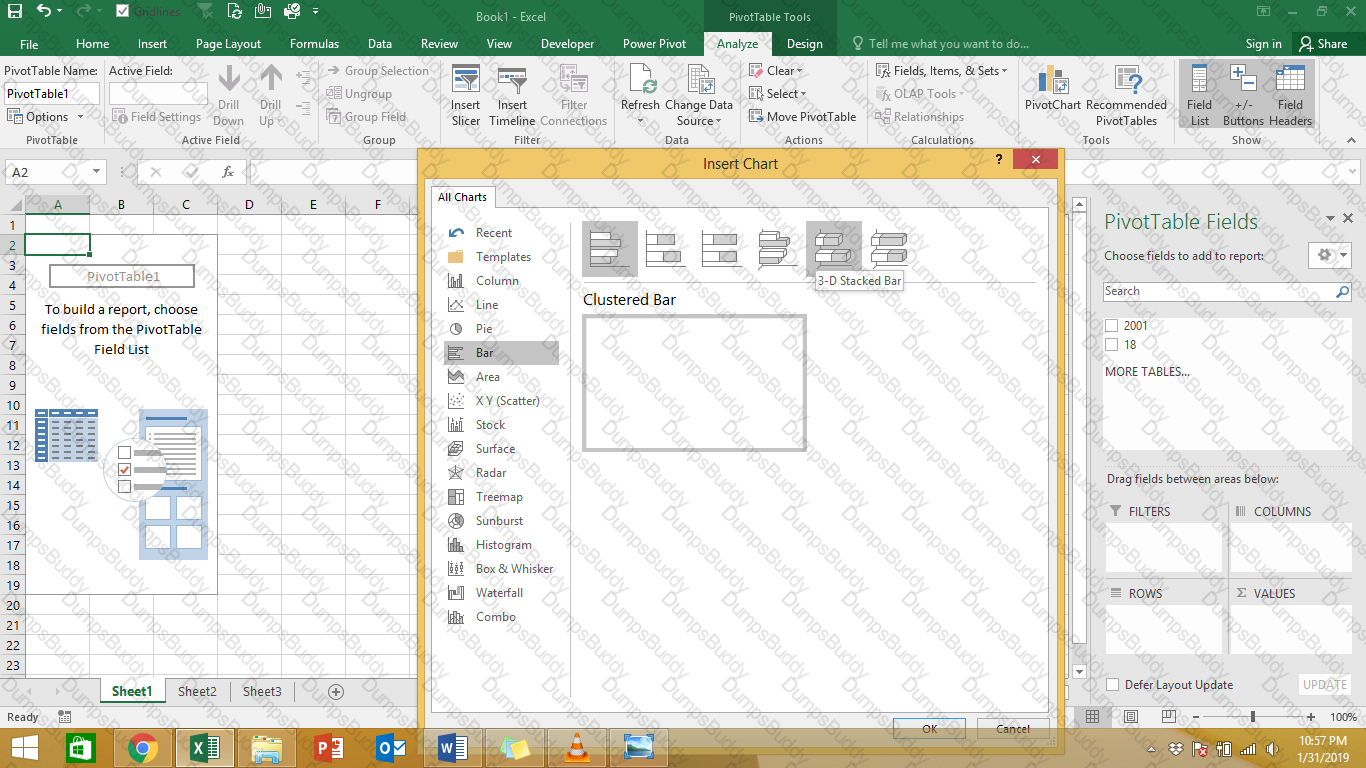1366x768 pixels.
Task: Click the Insert Slicer icon
Action: click(465, 96)
